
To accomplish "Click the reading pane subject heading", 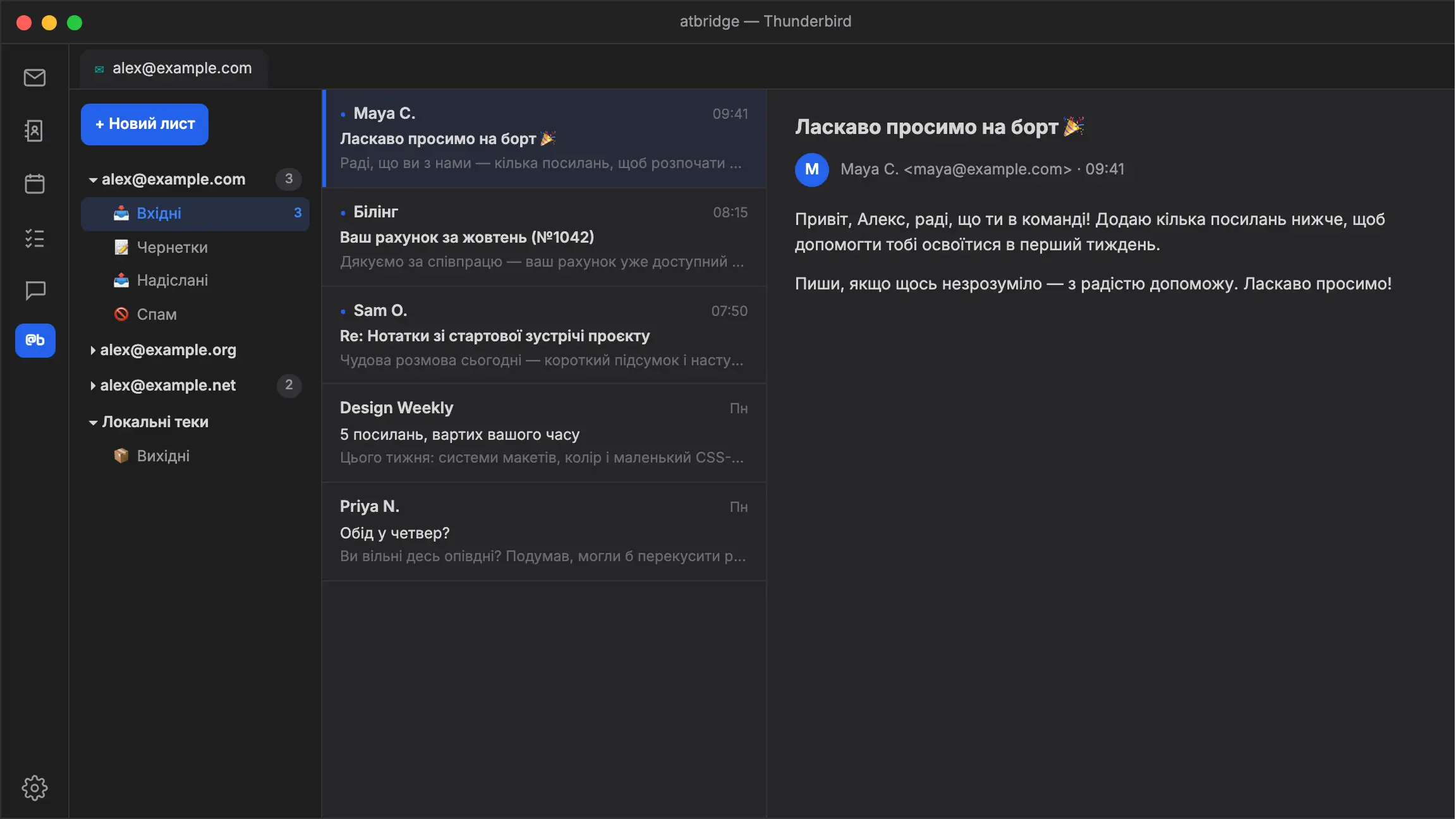I will tap(940, 127).
